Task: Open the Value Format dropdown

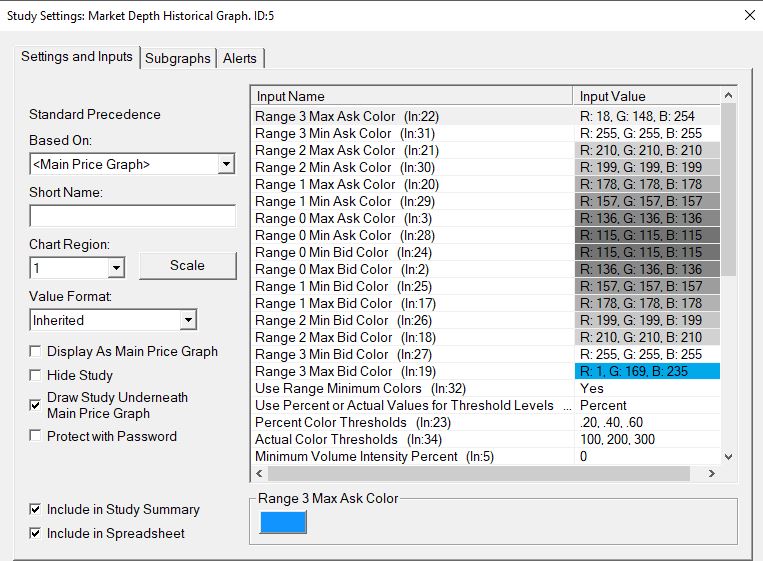Action: tap(188, 320)
